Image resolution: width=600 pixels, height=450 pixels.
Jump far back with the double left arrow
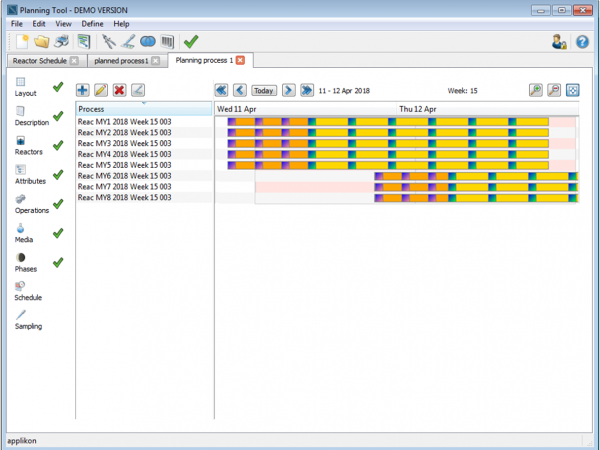[x=221, y=90]
